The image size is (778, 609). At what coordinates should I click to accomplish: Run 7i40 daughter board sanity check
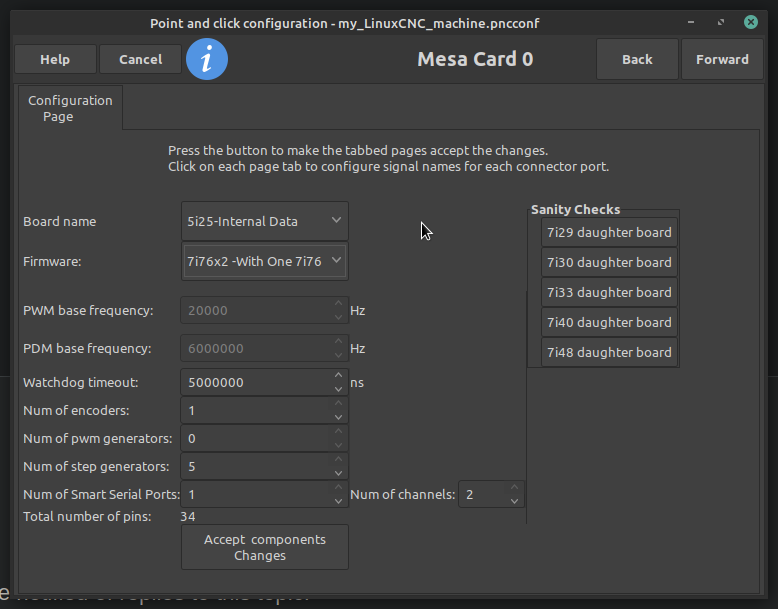pyautogui.click(x=609, y=322)
